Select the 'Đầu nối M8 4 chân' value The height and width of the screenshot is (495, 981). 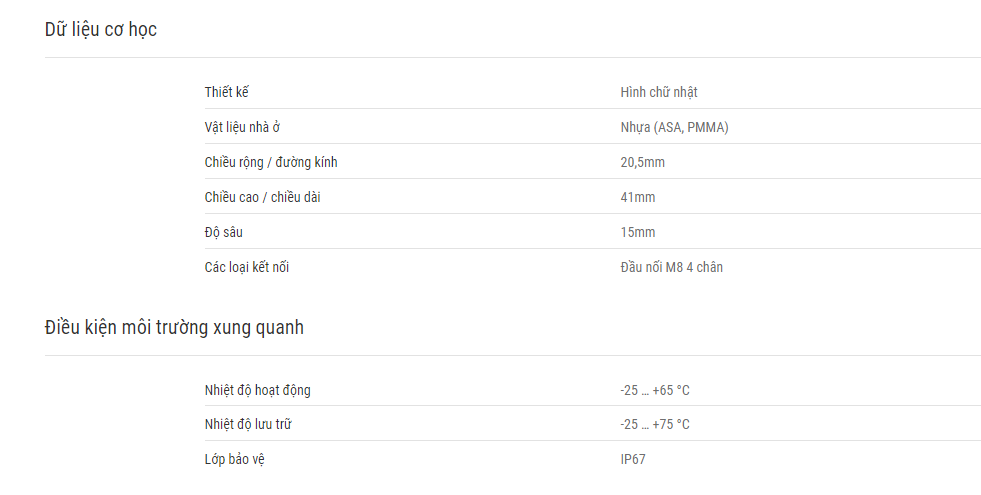coord(671,267)
